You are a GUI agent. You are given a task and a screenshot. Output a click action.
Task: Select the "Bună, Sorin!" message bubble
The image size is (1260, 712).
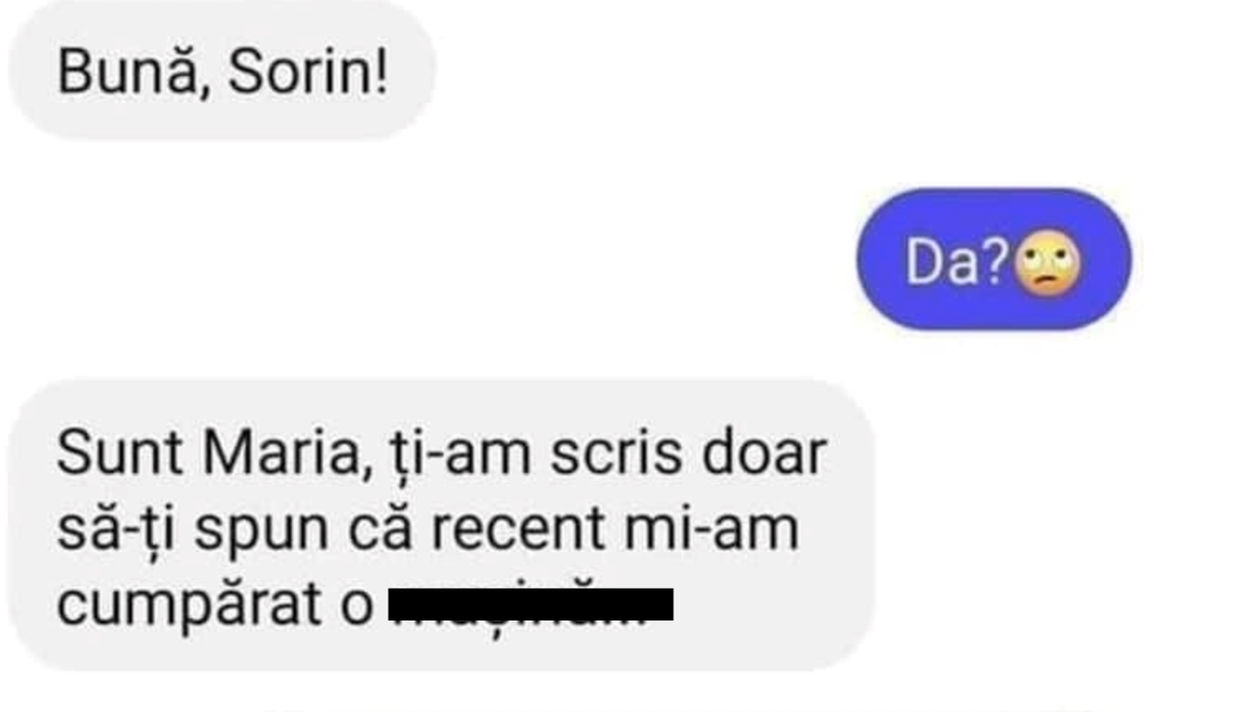[221, 69]
